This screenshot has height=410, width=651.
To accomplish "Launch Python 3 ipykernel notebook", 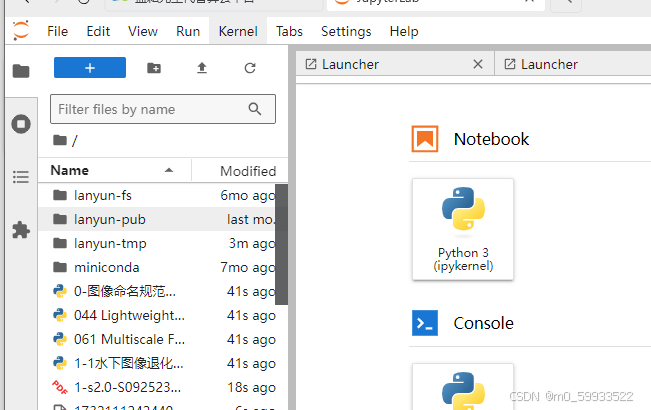I will [463, 229].
